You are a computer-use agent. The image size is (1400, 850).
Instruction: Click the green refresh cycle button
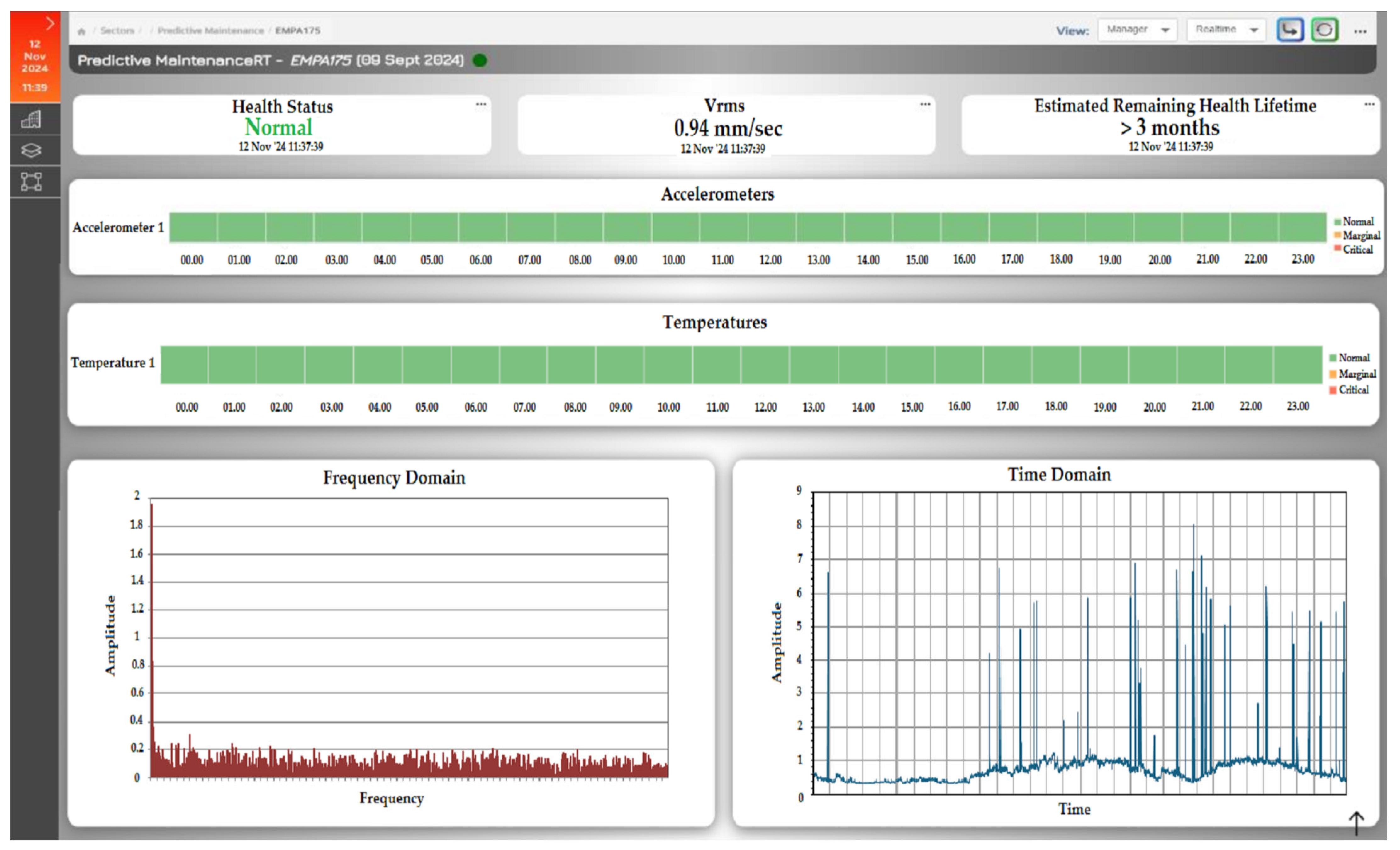1325,30
